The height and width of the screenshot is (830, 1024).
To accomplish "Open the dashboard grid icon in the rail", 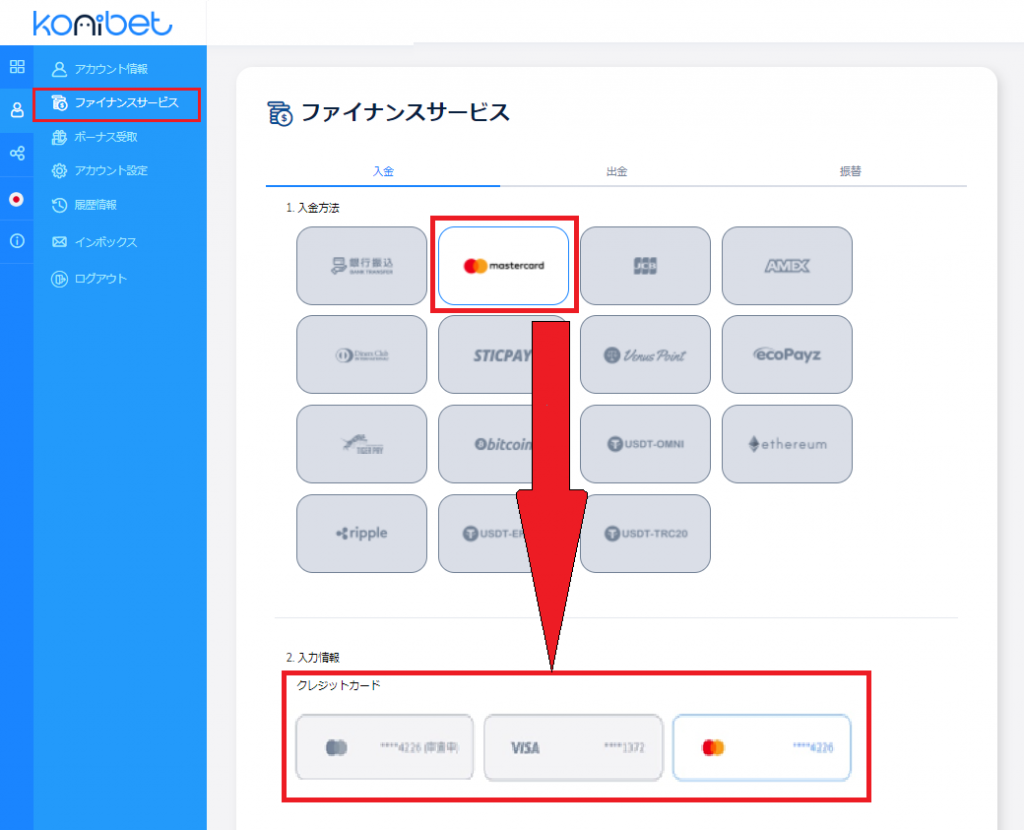I will click(17, 67).
